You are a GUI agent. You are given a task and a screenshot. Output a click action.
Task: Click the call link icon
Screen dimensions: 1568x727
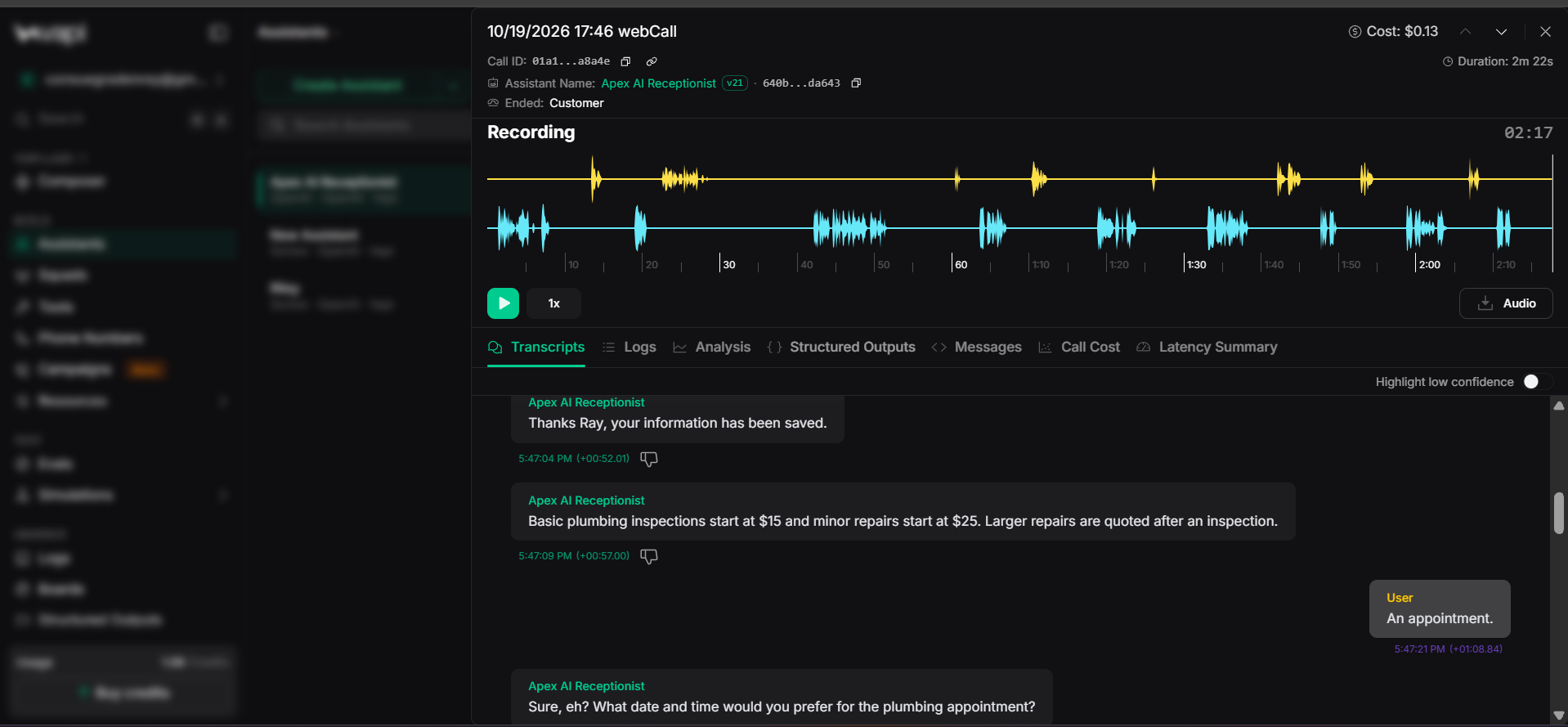click(x=652, y=61)
